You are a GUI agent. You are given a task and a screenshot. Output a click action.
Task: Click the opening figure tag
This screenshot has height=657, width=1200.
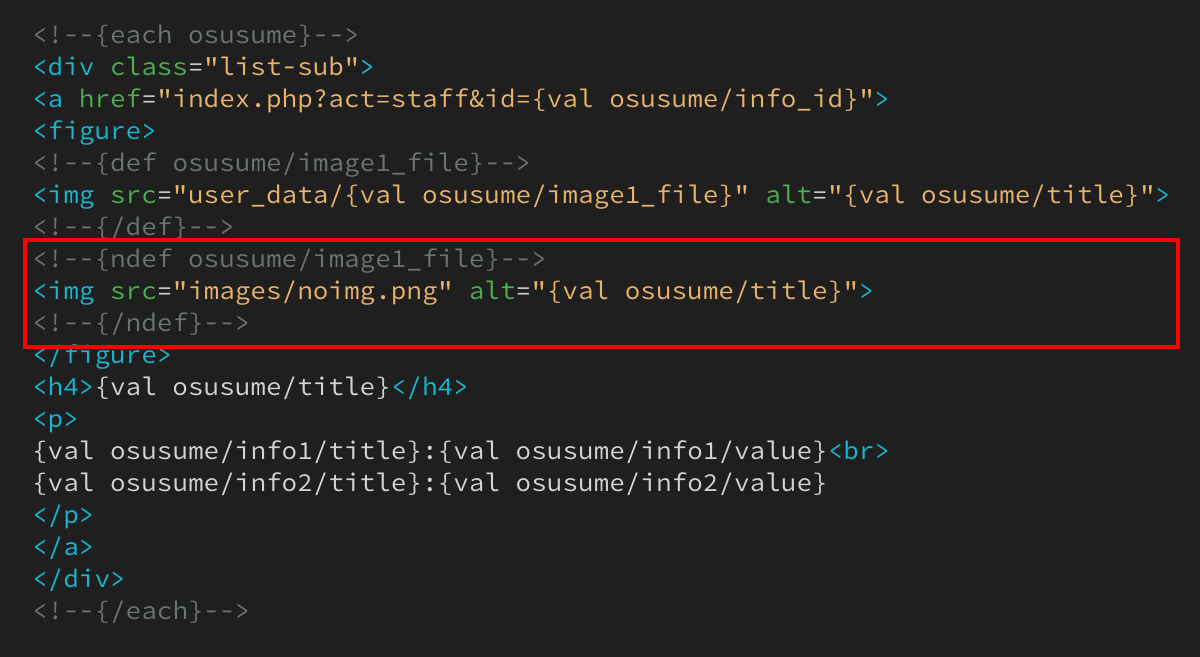coord(94,131)
